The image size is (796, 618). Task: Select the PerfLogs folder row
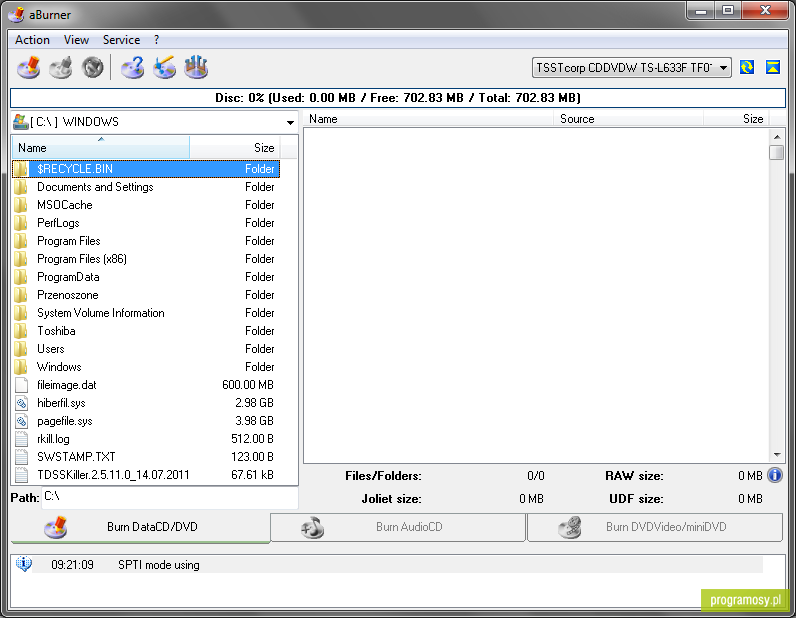tap(146, 223)
